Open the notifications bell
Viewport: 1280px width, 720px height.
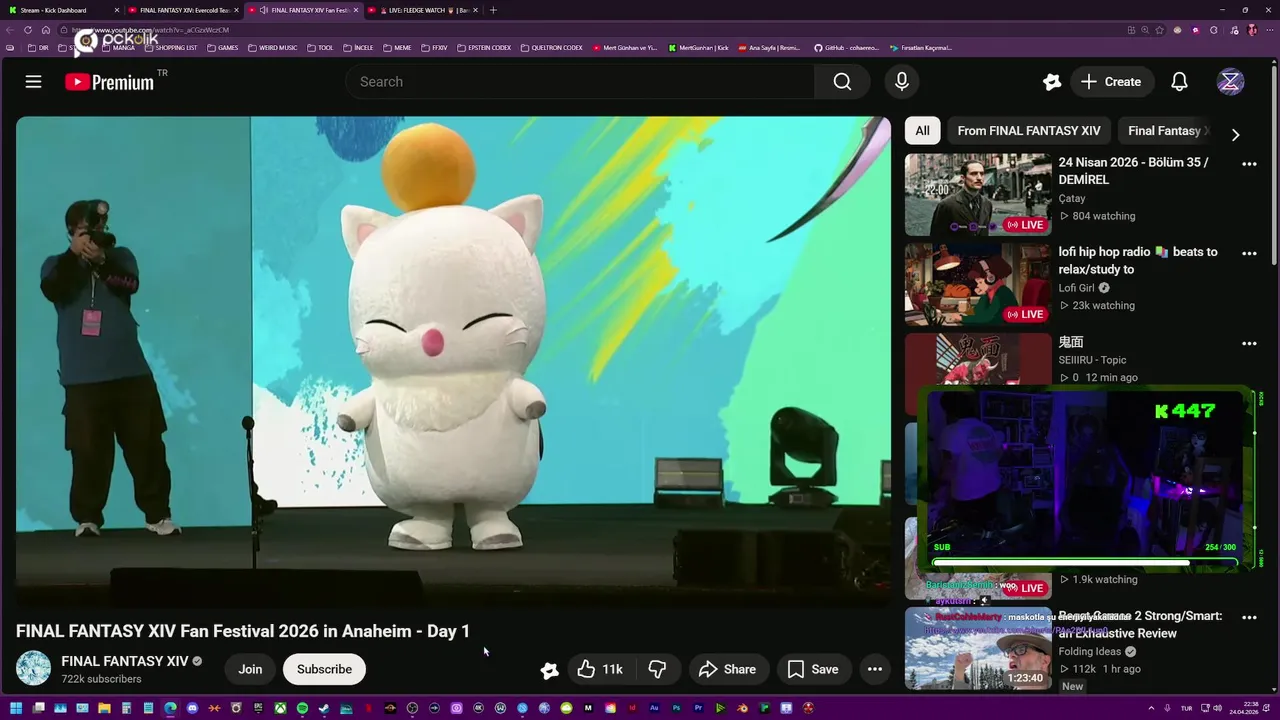[1179, 82]
